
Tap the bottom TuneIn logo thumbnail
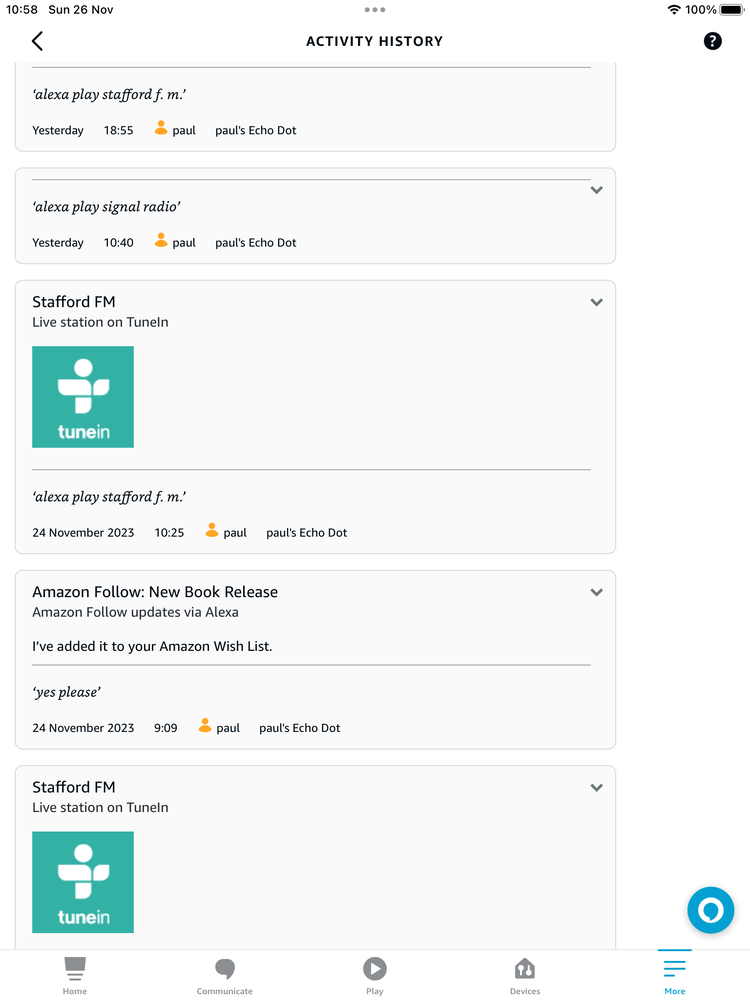(83, 882)
